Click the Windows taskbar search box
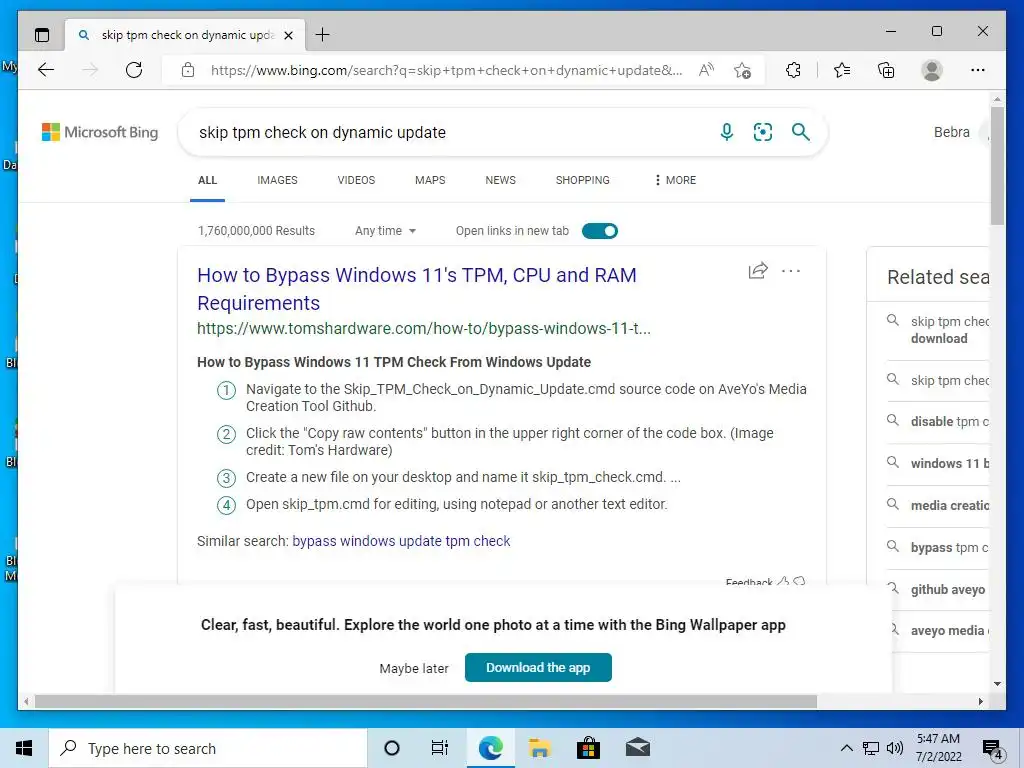This screenshot has width=1024, height=768. [x=208, y=748]
